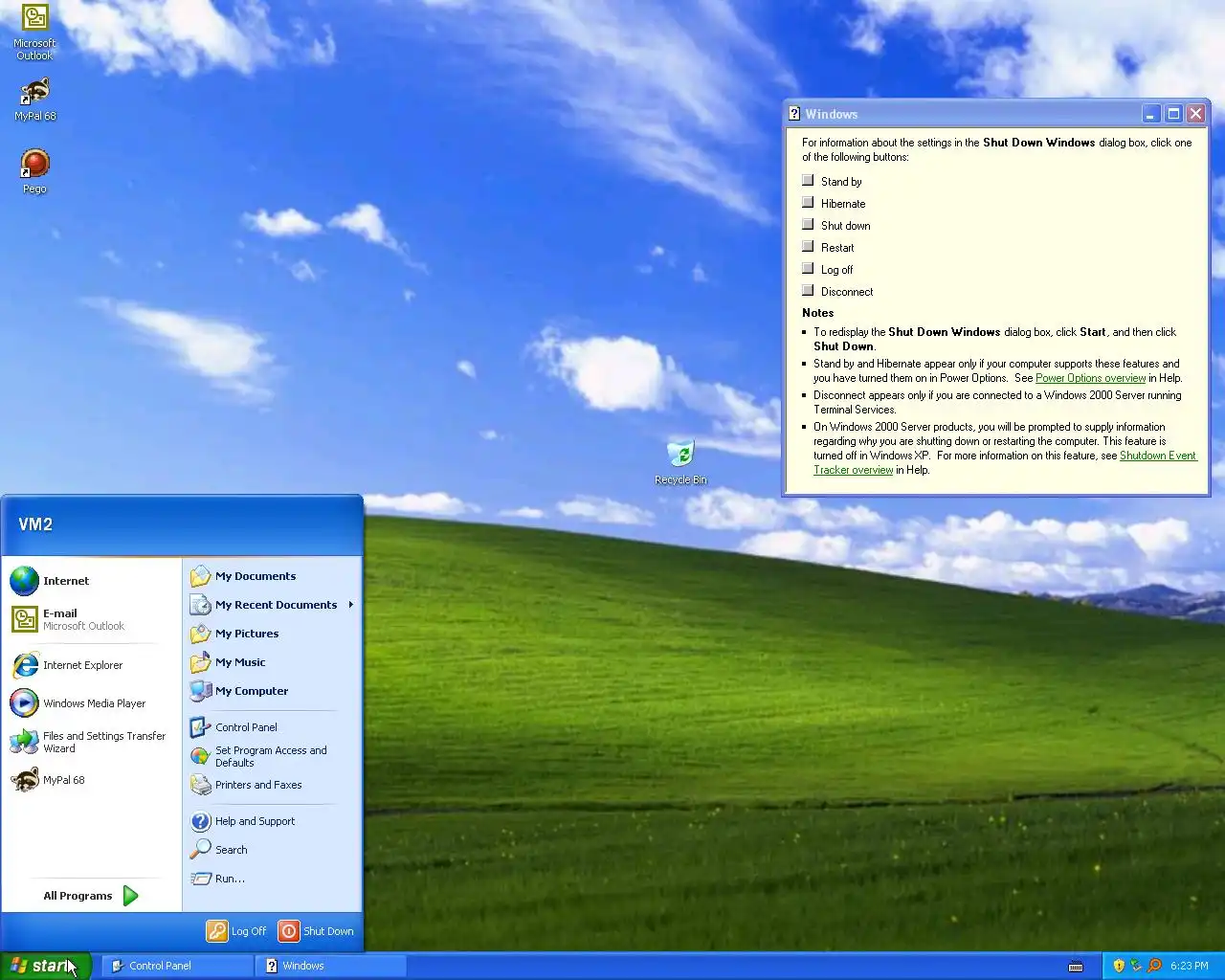Click the Shut down help button
The width and height of the screenshot is (1225, 980).
pos(808,224)
